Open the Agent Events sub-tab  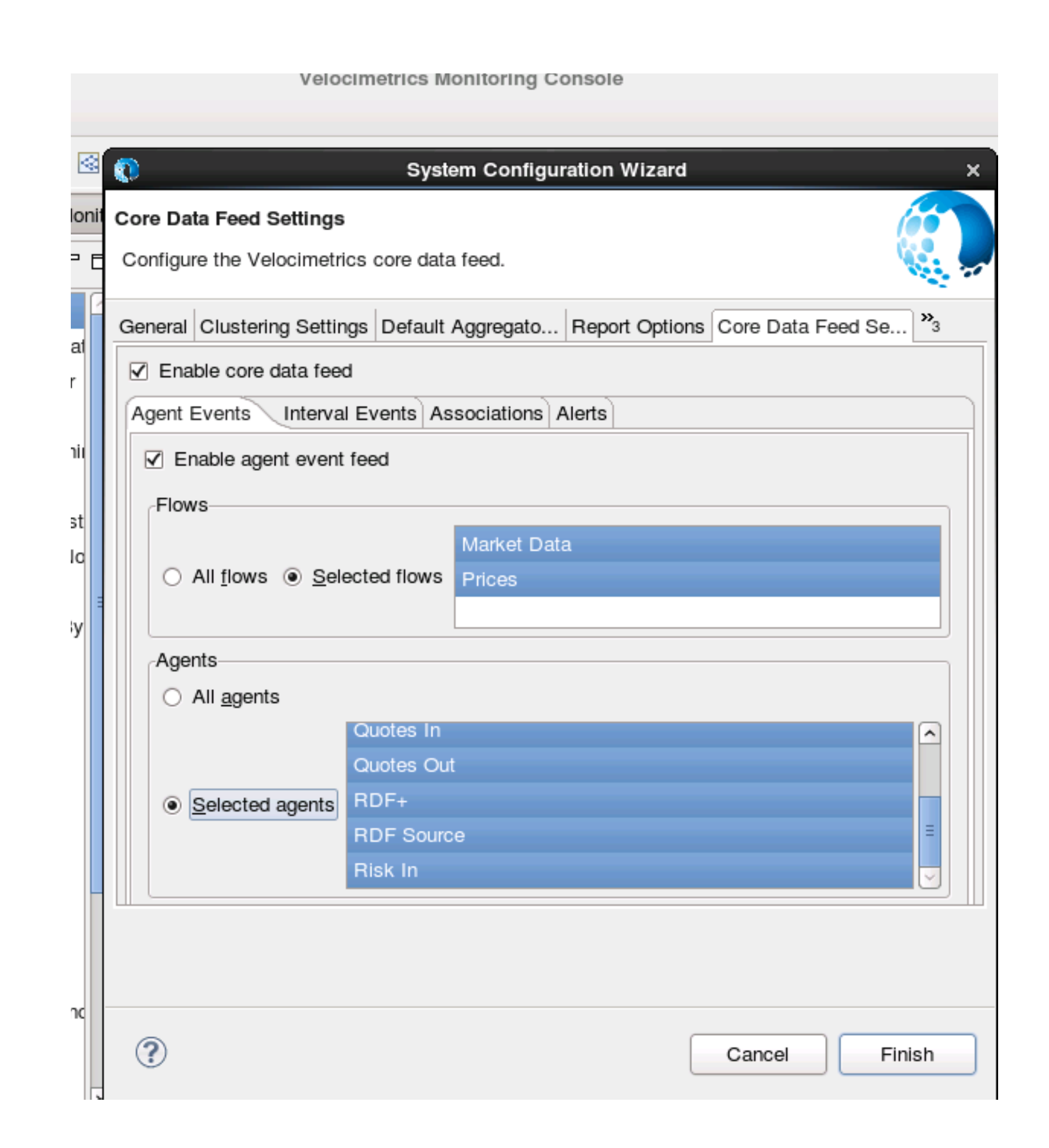(x=191, y=413)
